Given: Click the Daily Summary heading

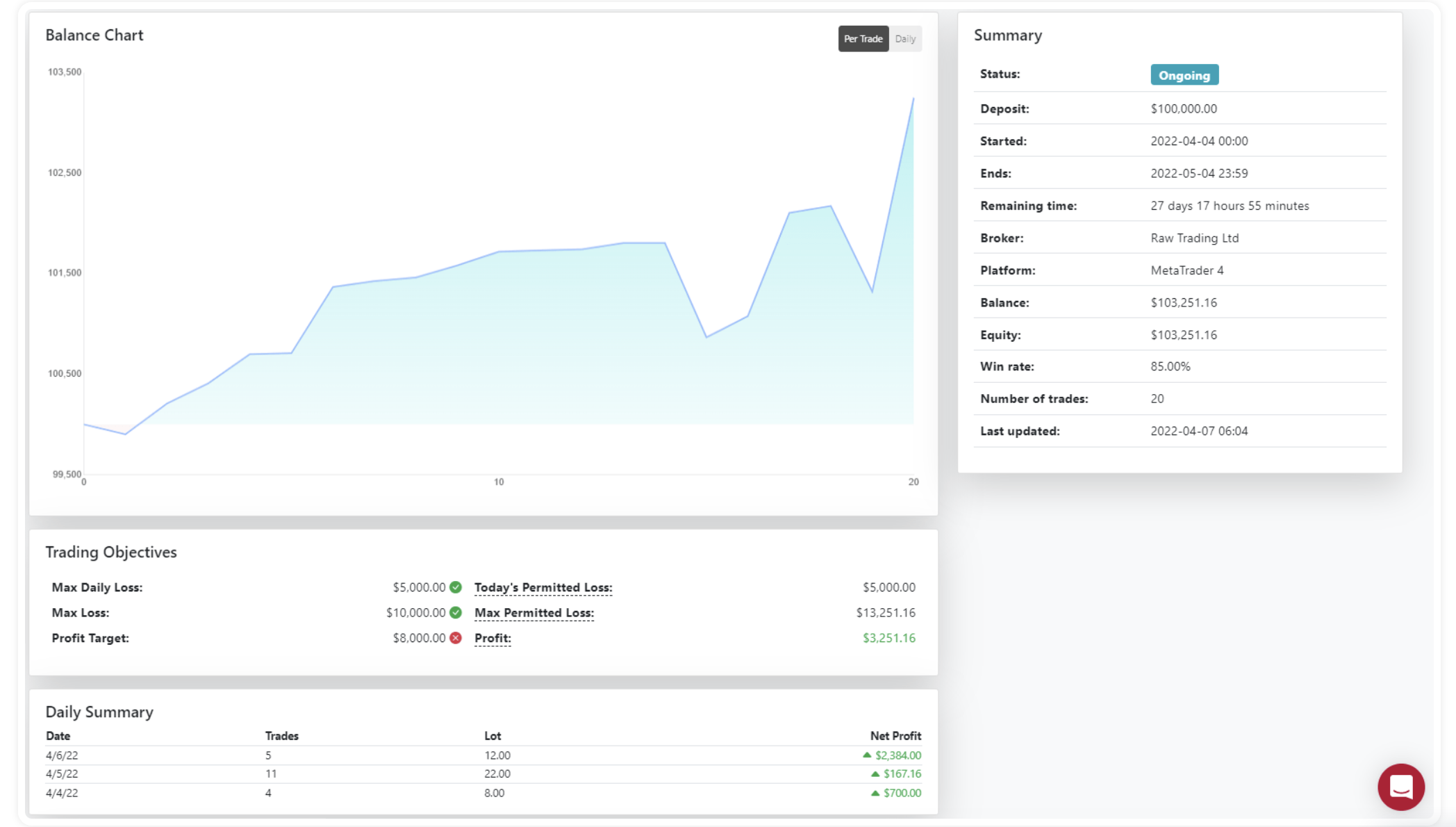Looking at the screenshot, I should tap(99, 712).
